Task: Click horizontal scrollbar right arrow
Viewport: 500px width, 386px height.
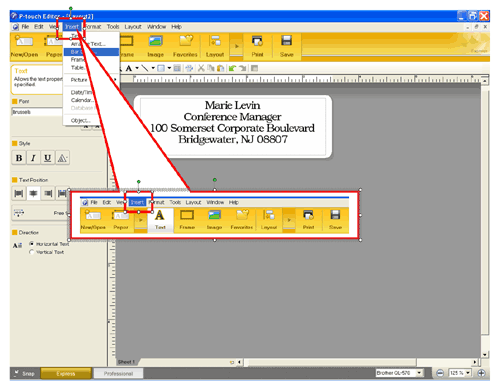Action: tap(475, 362)
